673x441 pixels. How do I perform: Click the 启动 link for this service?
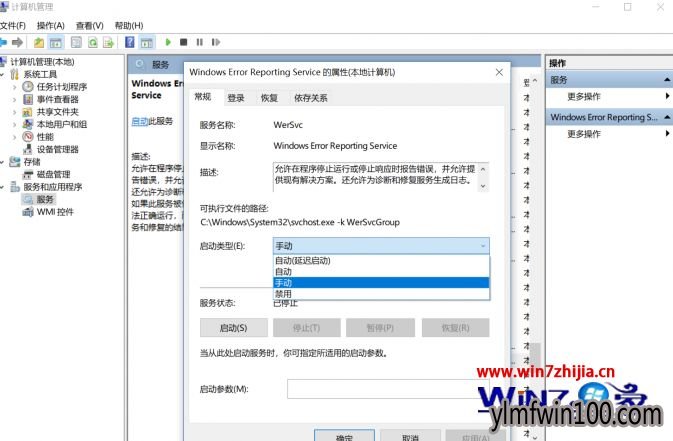pyautogui.click(x=139, y=121)
